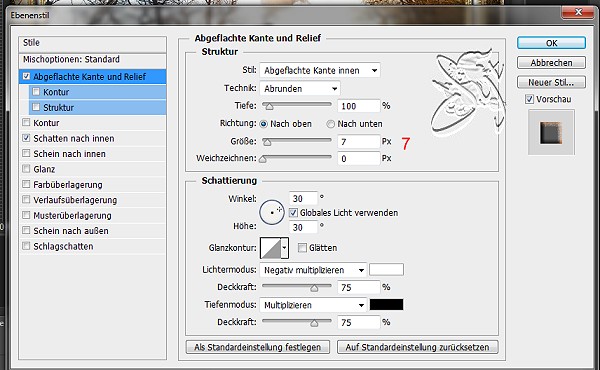Click the OK button
600x370 pixels.
[551, 43]
